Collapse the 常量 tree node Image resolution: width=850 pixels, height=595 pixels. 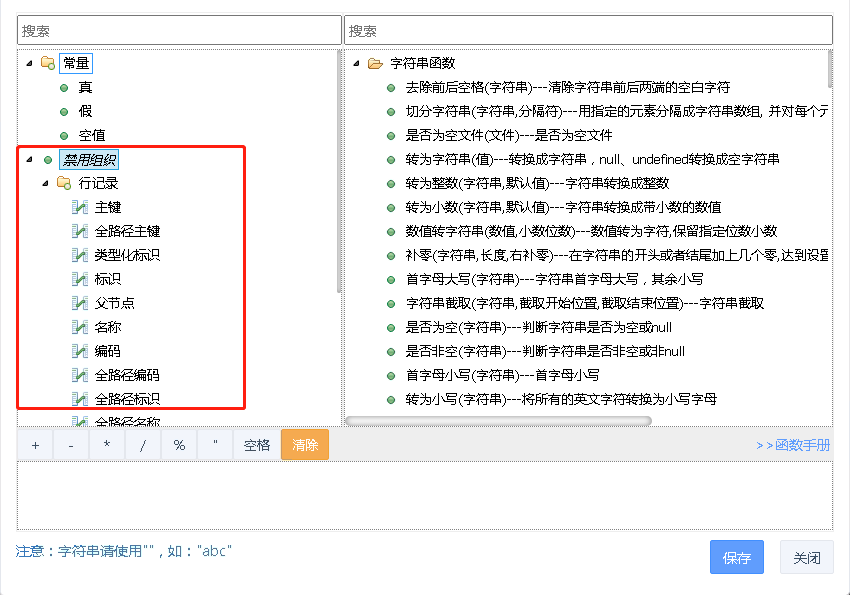pyautogui.click(x=29, y=63)
